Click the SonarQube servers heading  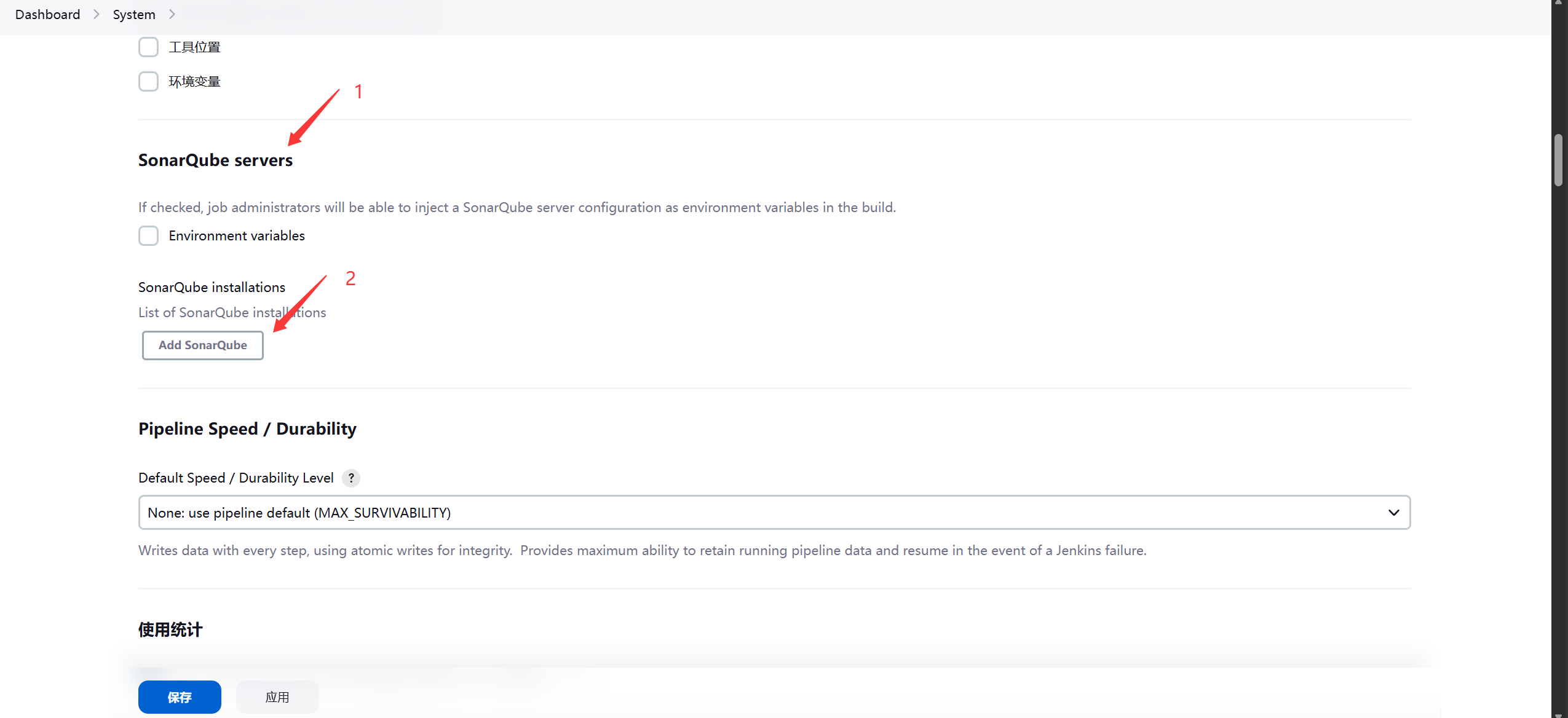tap(215, 160)
